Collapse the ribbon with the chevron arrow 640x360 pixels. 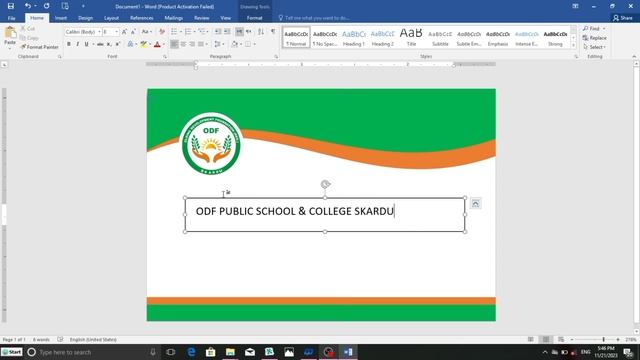634,57
